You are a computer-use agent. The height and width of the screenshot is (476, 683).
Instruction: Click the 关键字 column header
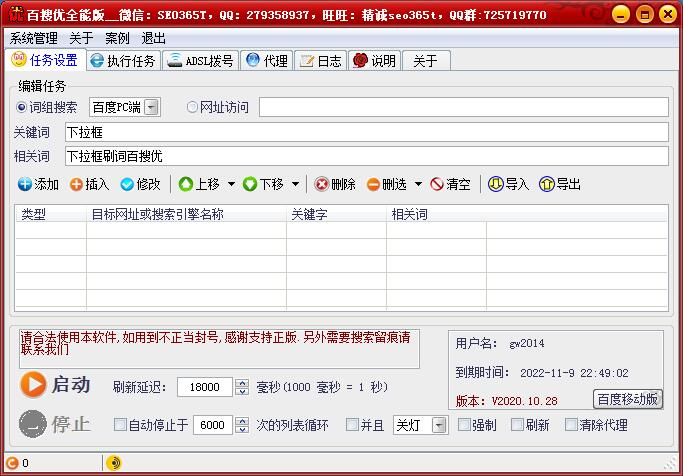pyautogui.click(x=336, y=214)
